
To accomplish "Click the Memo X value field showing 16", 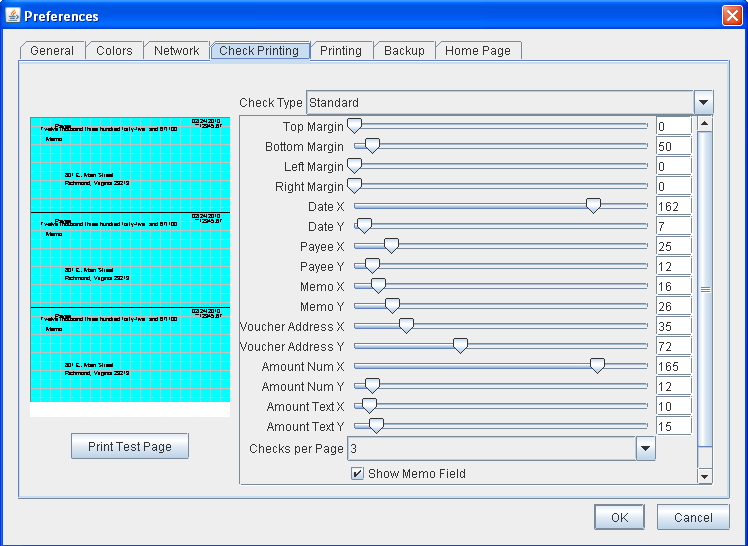I will (x=674, y=287).
